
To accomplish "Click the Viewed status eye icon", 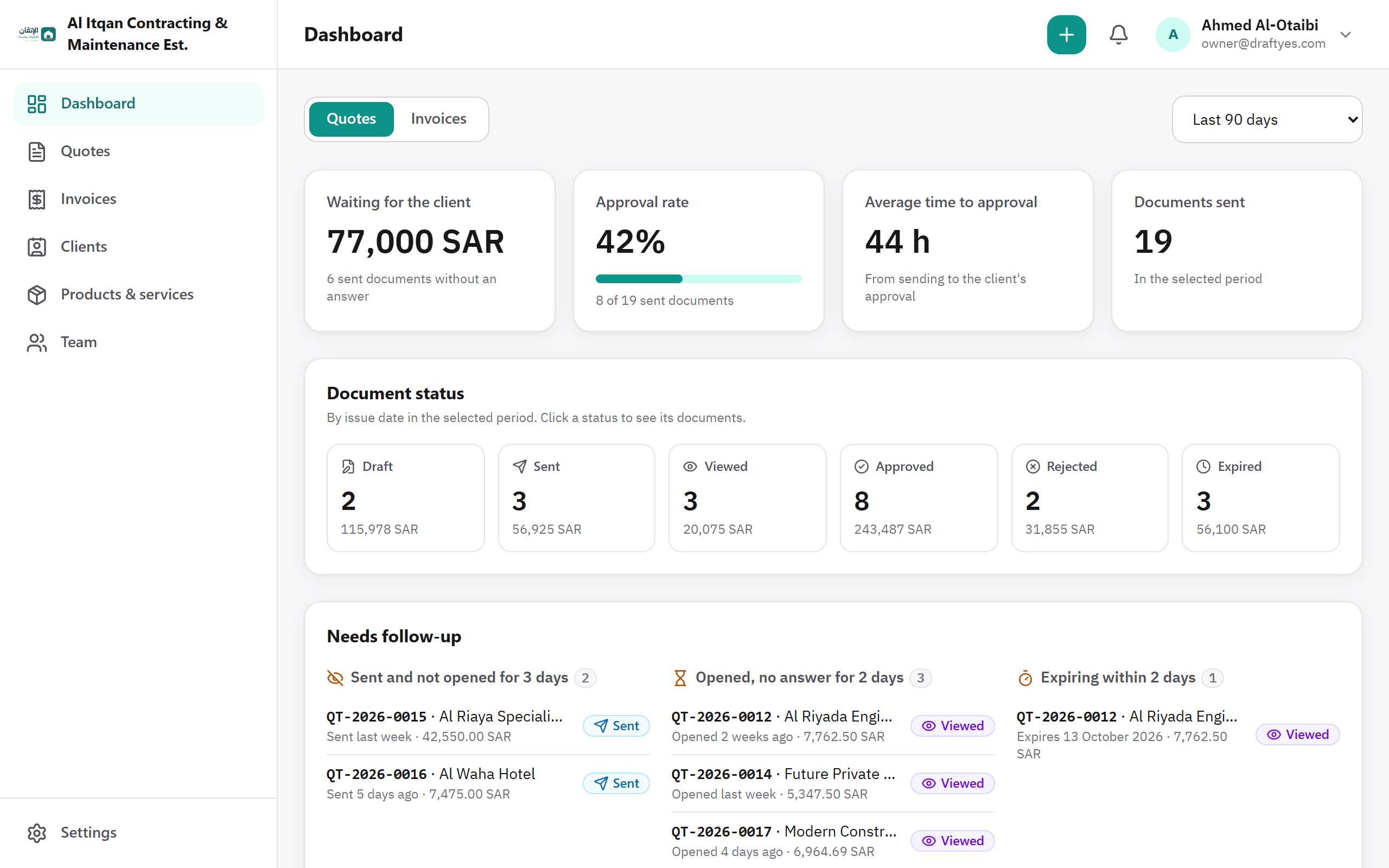I will click(690, 466).
